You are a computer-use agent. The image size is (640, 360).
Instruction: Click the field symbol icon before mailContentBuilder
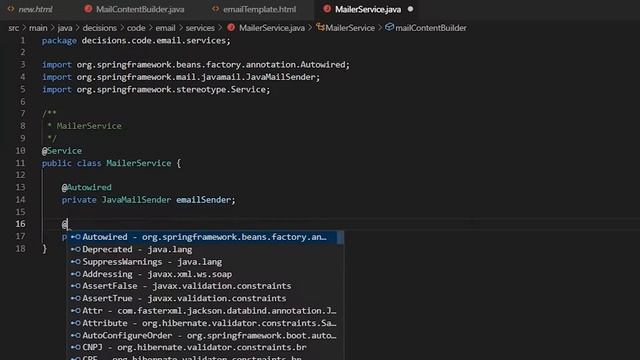pyautogui.click(x=389, y=27)
